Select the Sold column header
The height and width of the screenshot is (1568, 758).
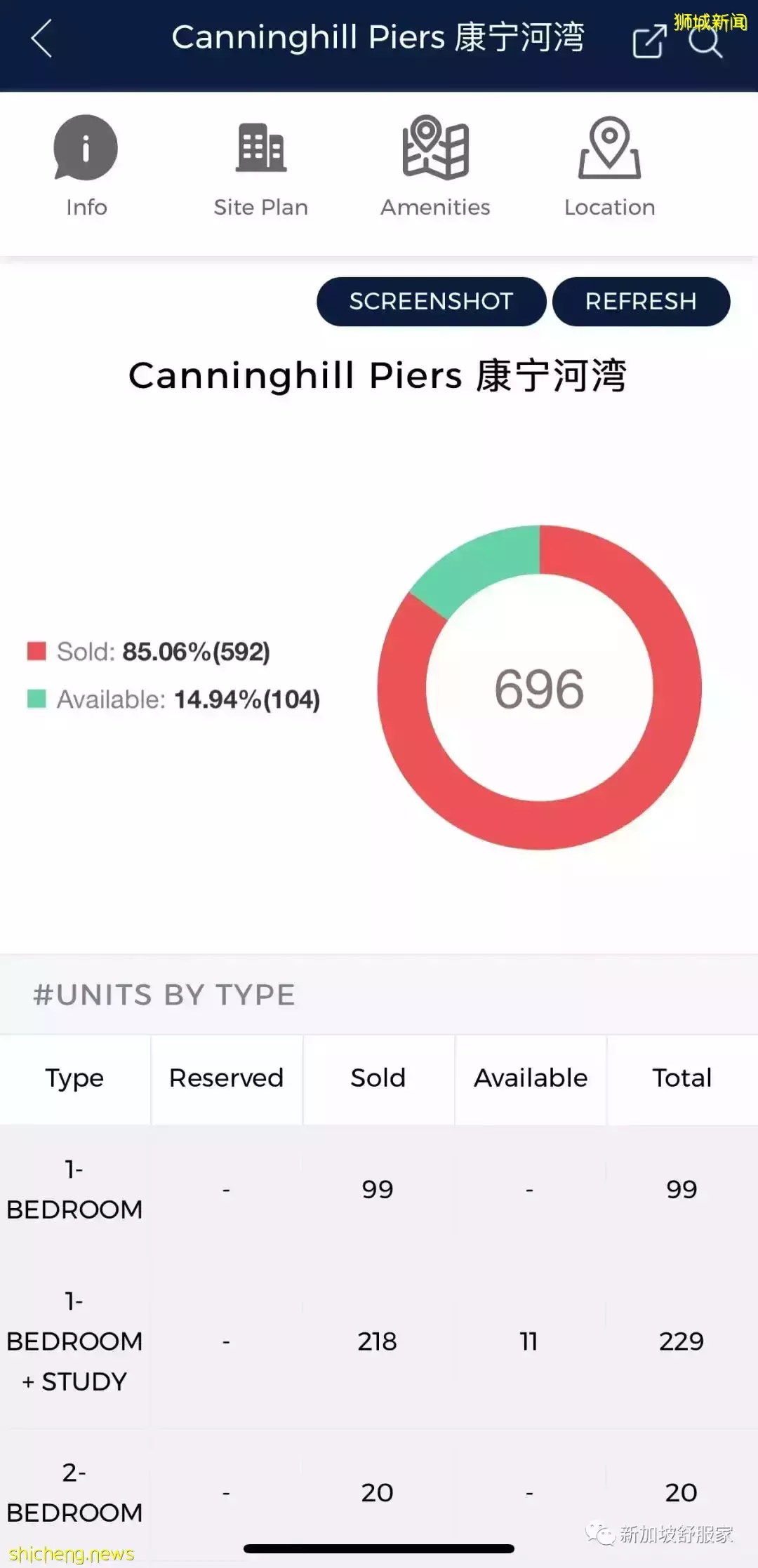pos(378,1078)
